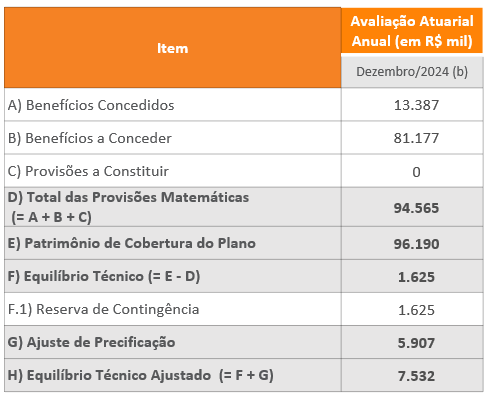This screenshot has height=398, width=492.
Task: Select Patrimônio de Cobertura do Plano label
Action: coord(132,243)
